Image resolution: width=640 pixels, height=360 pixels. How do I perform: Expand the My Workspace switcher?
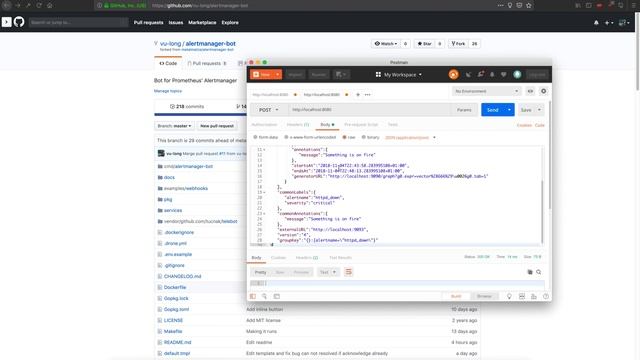coord(399,75)
